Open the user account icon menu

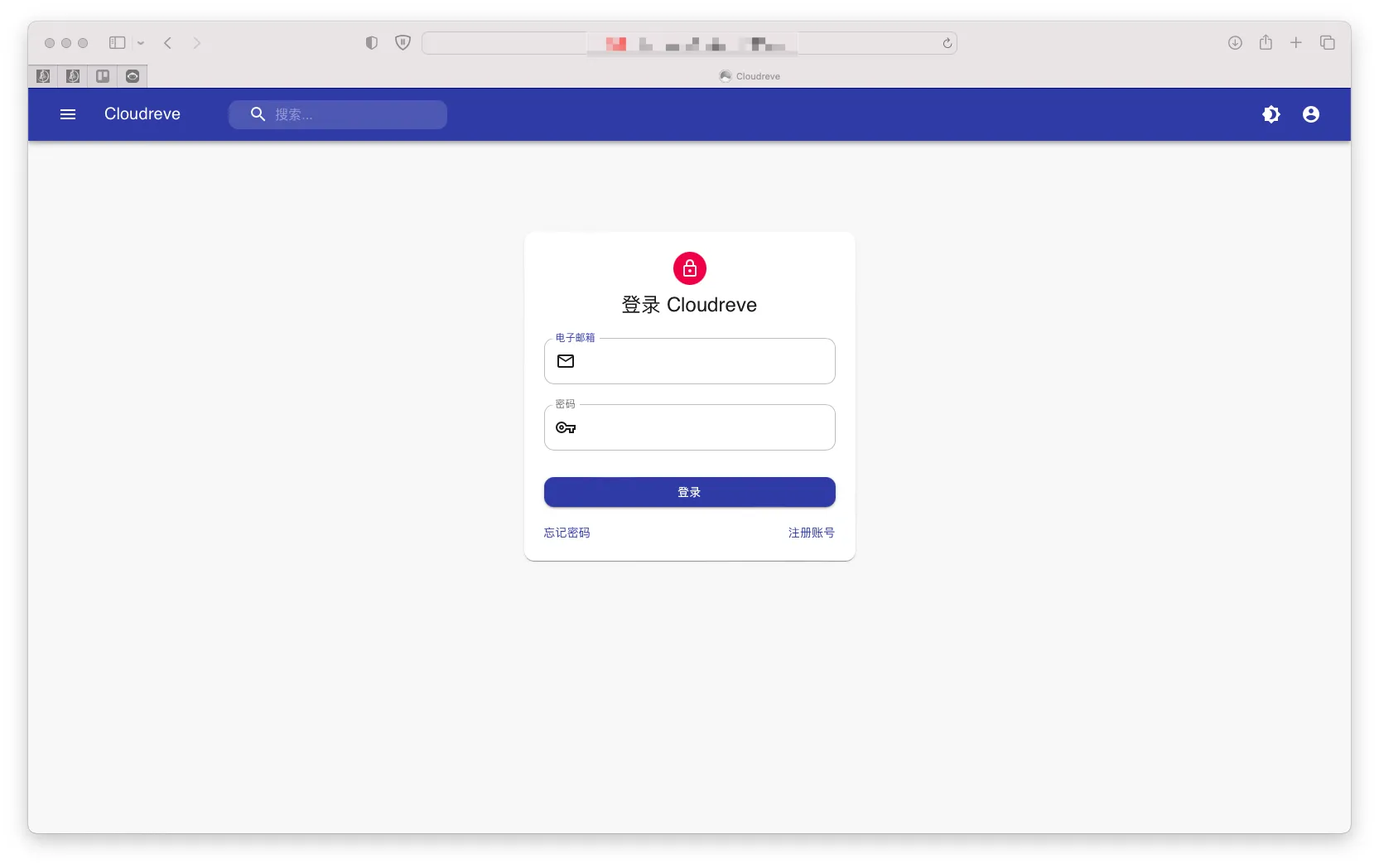[1311, 114]
